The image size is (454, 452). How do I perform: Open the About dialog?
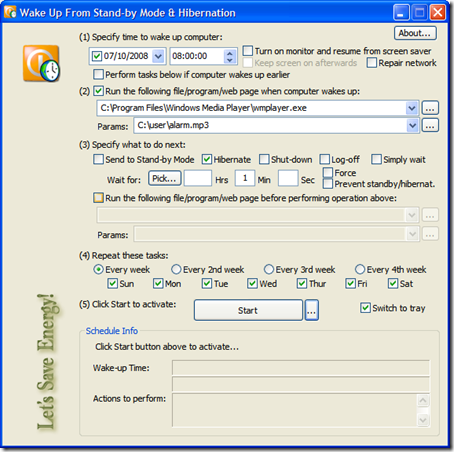[415, 33]
